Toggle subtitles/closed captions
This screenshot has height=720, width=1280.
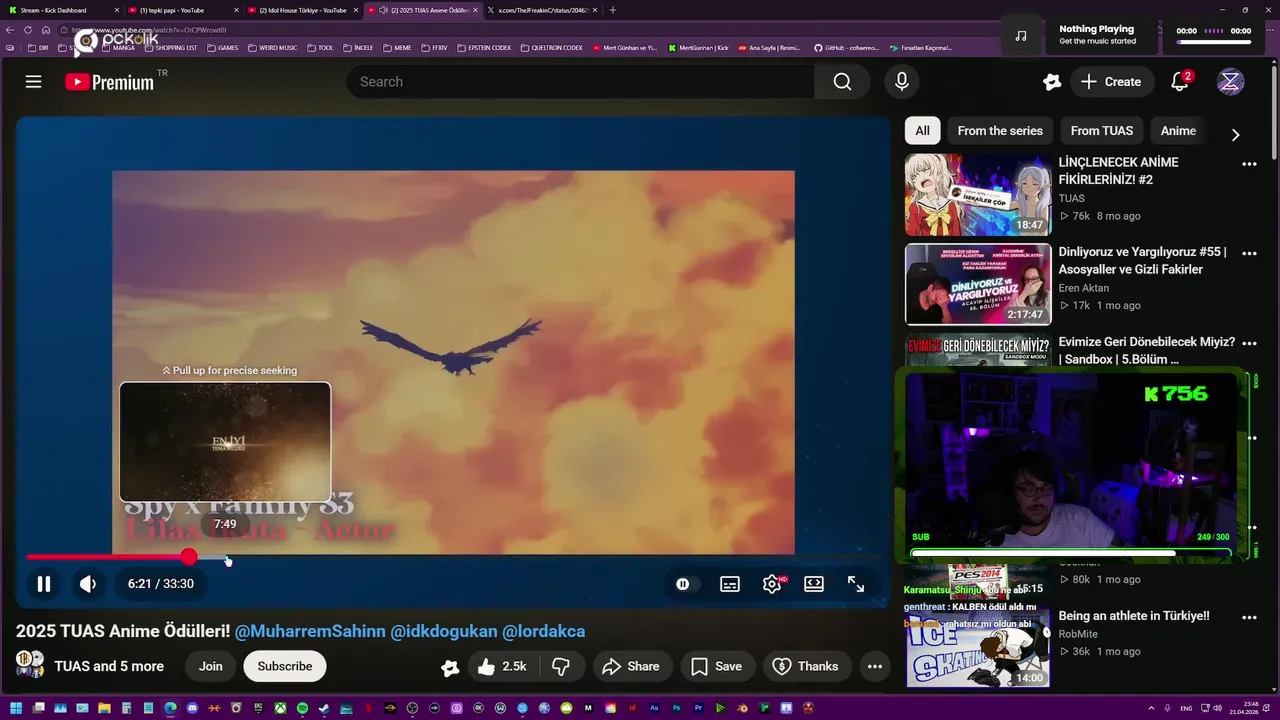(x=730, y=584)
